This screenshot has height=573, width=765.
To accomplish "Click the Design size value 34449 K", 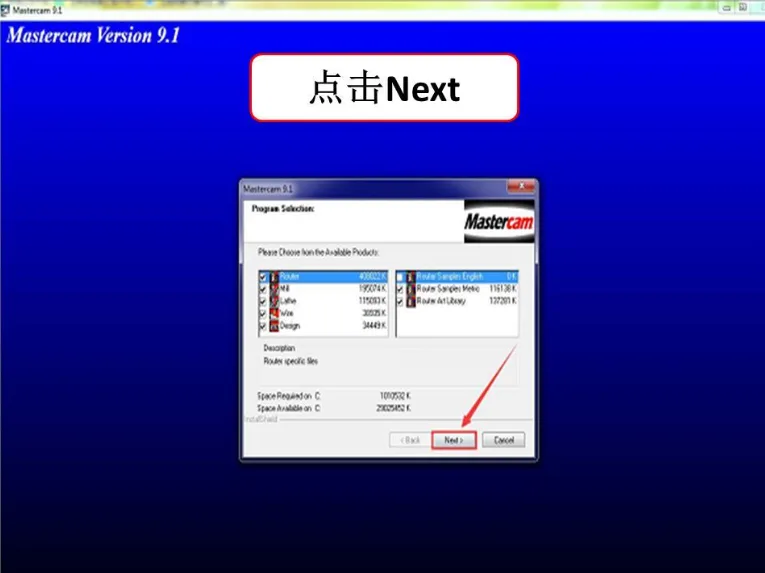I will [374, 326].
